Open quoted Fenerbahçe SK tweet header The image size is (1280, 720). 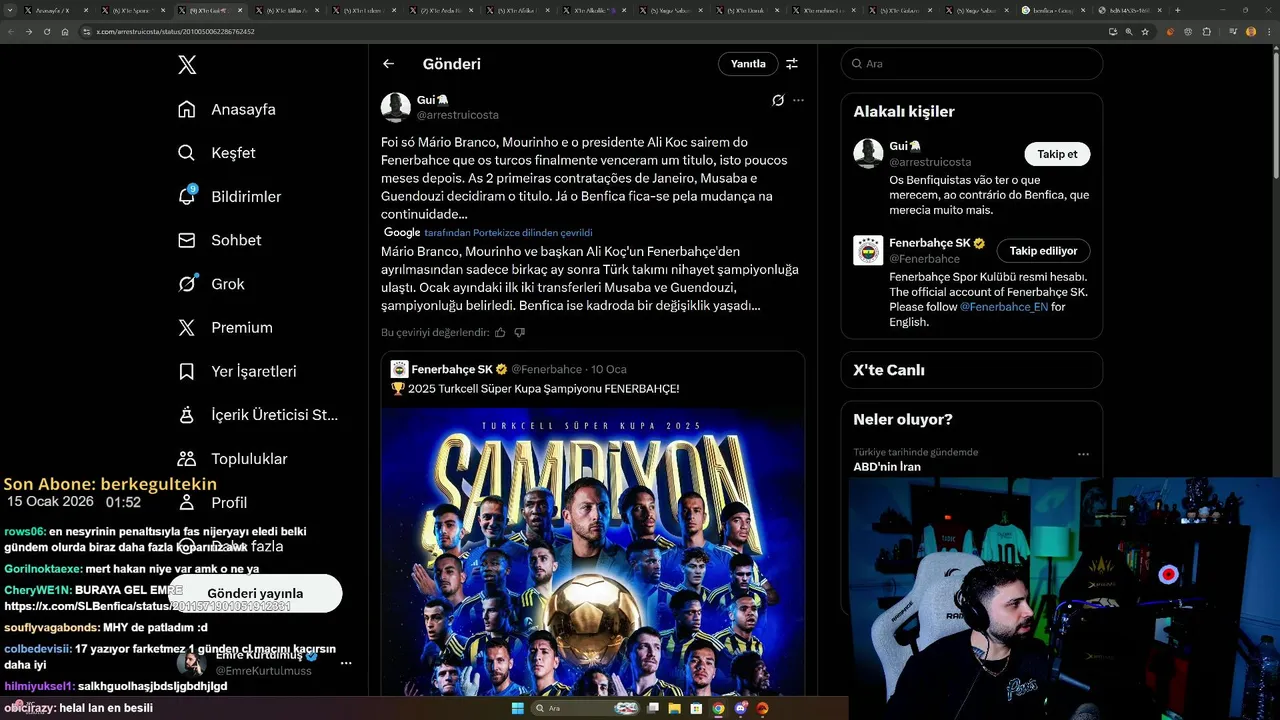[x=509, y=369]
